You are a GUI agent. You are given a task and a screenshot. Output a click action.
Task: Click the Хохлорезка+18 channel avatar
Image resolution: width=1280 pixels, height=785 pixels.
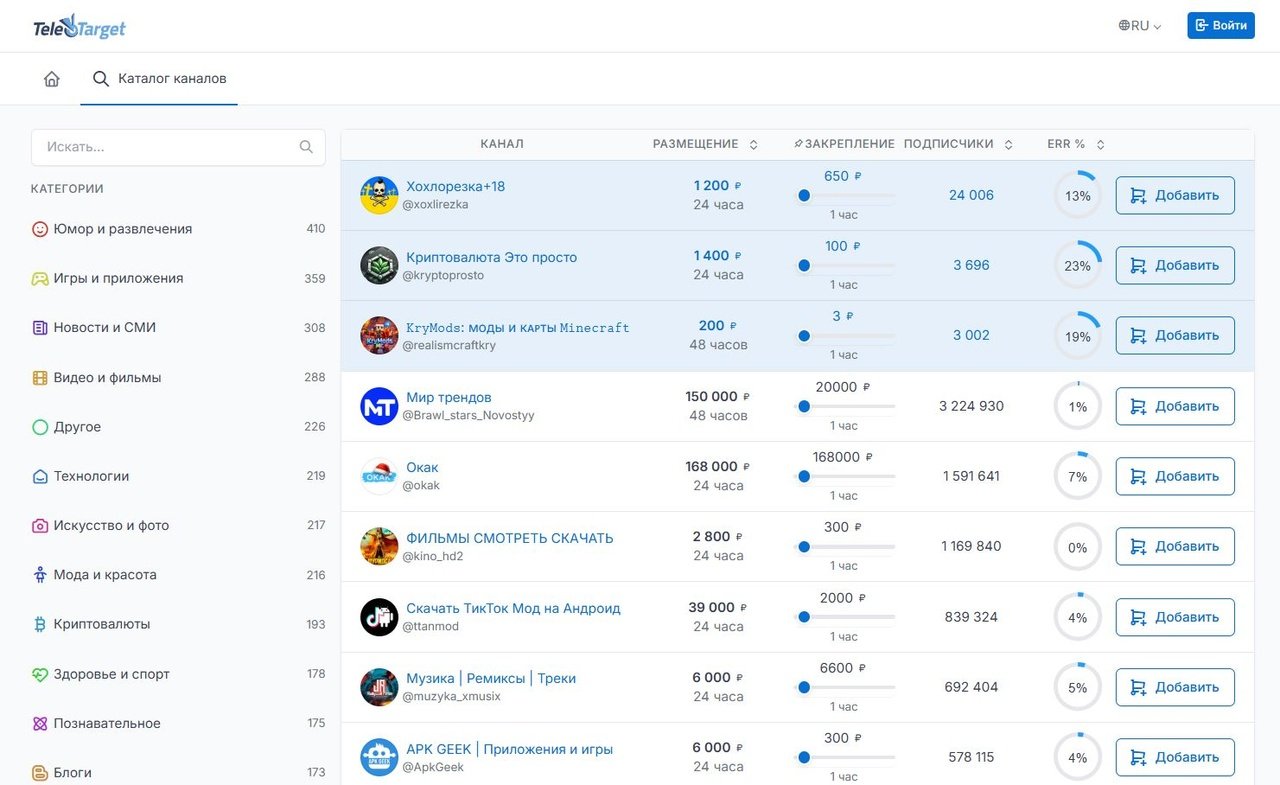point(379,195)
